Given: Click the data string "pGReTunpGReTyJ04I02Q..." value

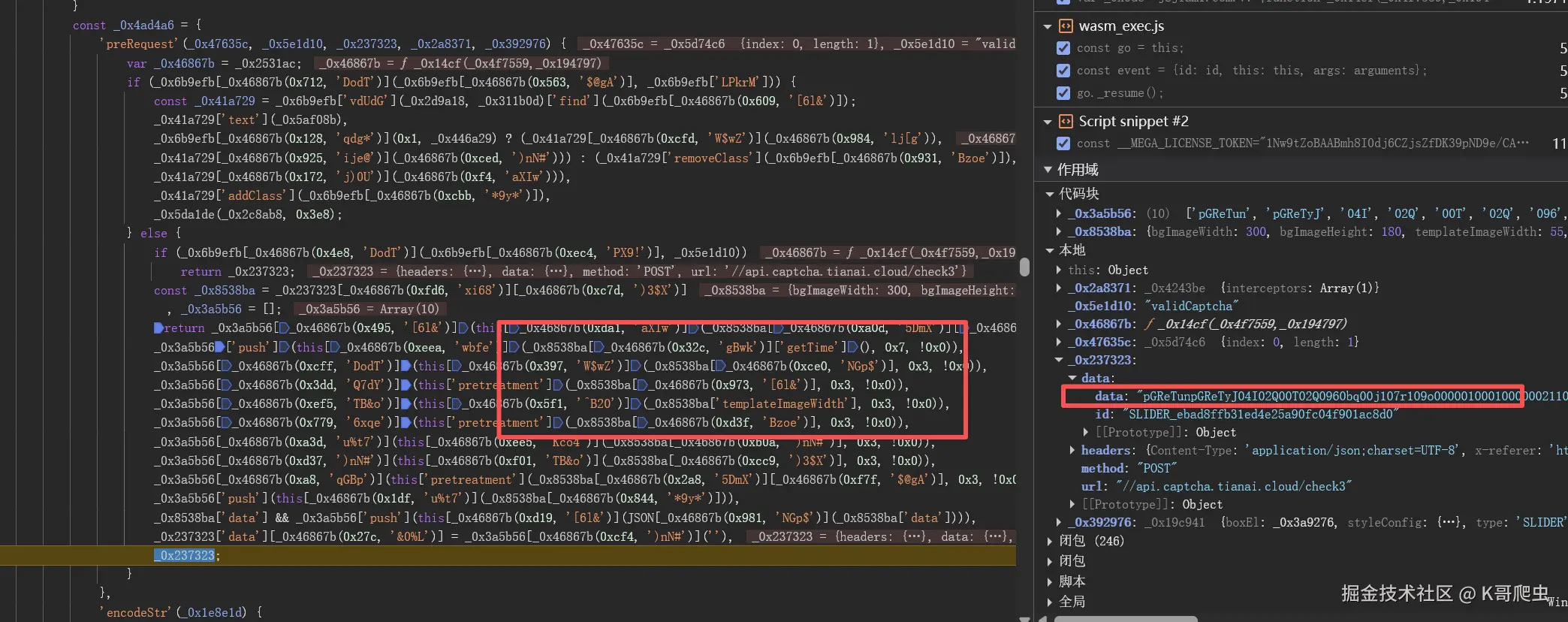Looking at the screenshot, I should click(1352, 396).
